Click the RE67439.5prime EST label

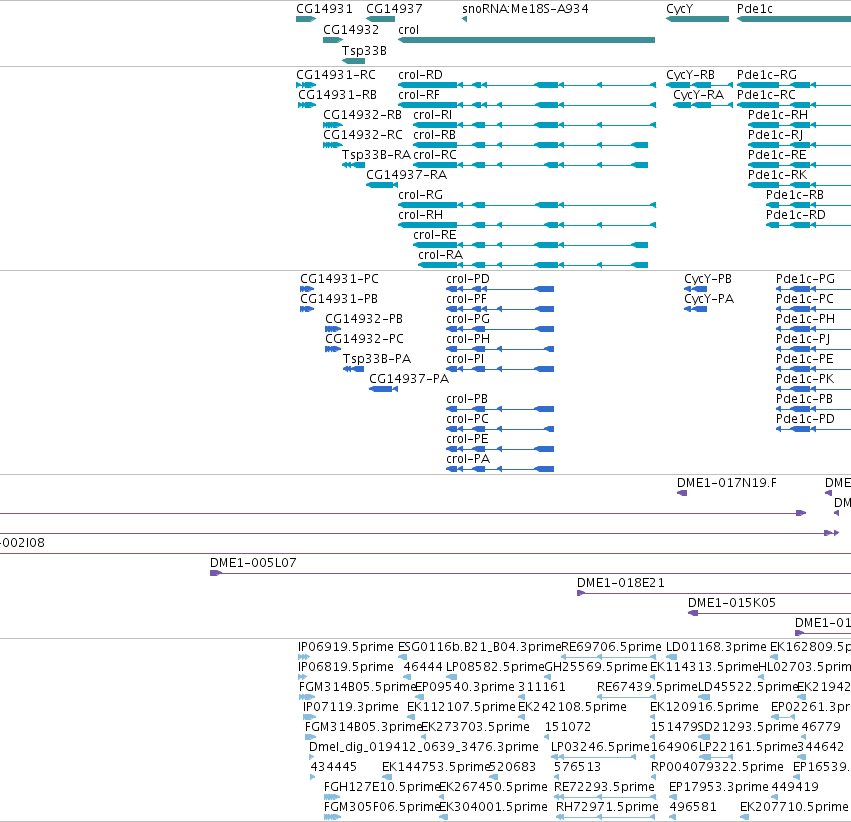647,687
